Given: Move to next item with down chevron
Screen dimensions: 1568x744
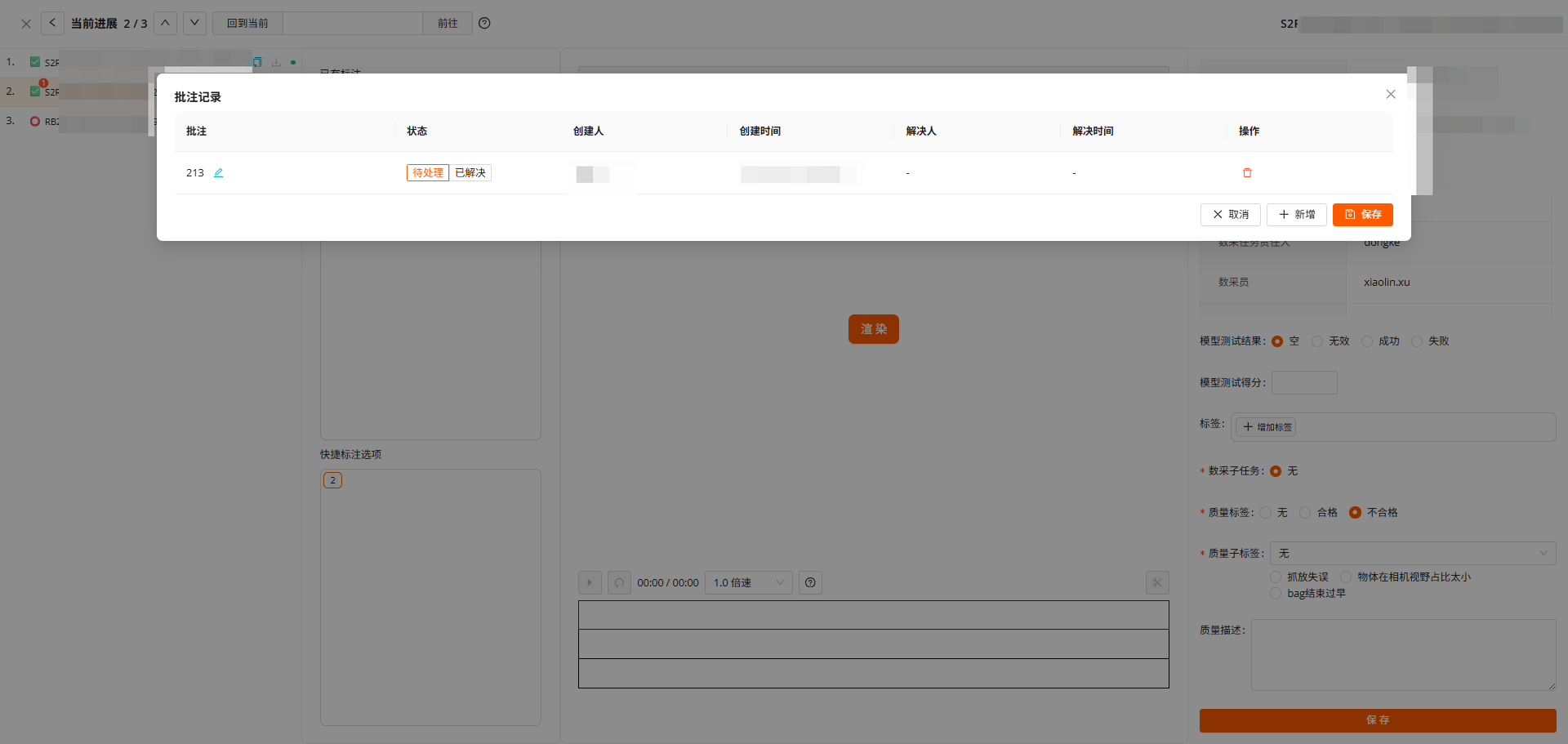Looking at the screenshot, I should click(194, 23).
